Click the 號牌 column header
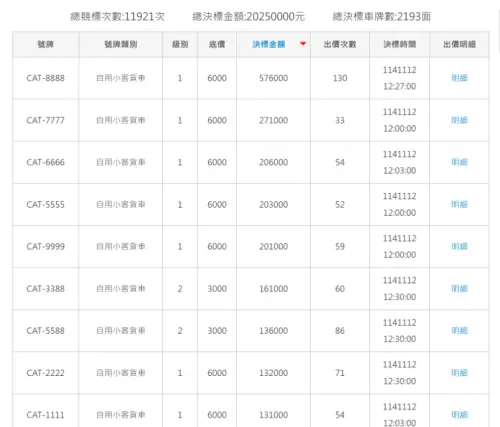 coord(46,44)
